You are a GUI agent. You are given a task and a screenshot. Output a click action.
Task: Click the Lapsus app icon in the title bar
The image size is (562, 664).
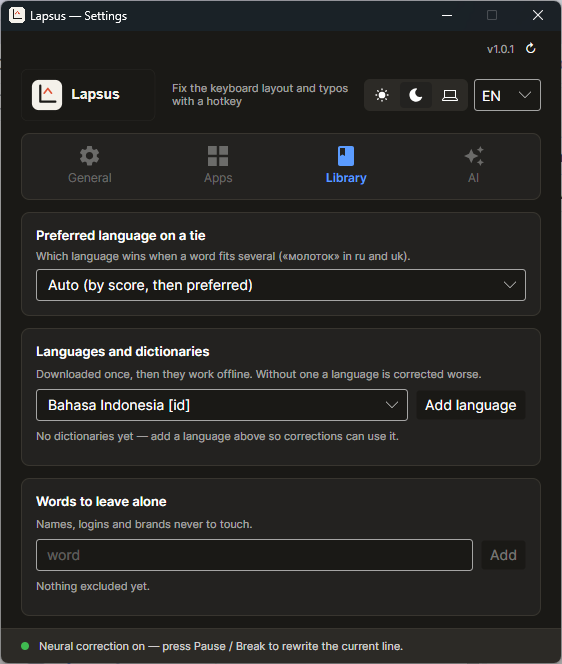[17, 16]
